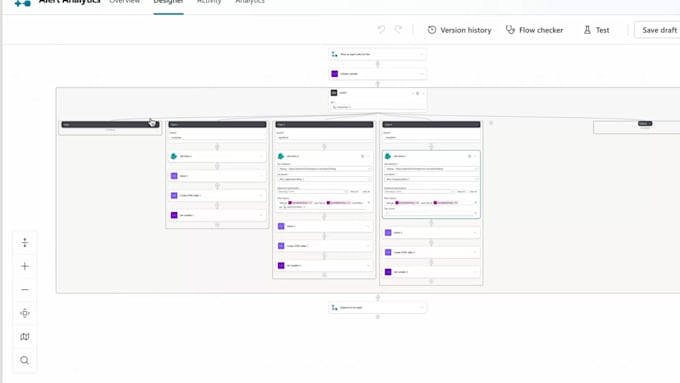The height and width of the screenshot is (383, 680).
Task: Click the Undo arrow icon
Action: [x=381, y=29]
